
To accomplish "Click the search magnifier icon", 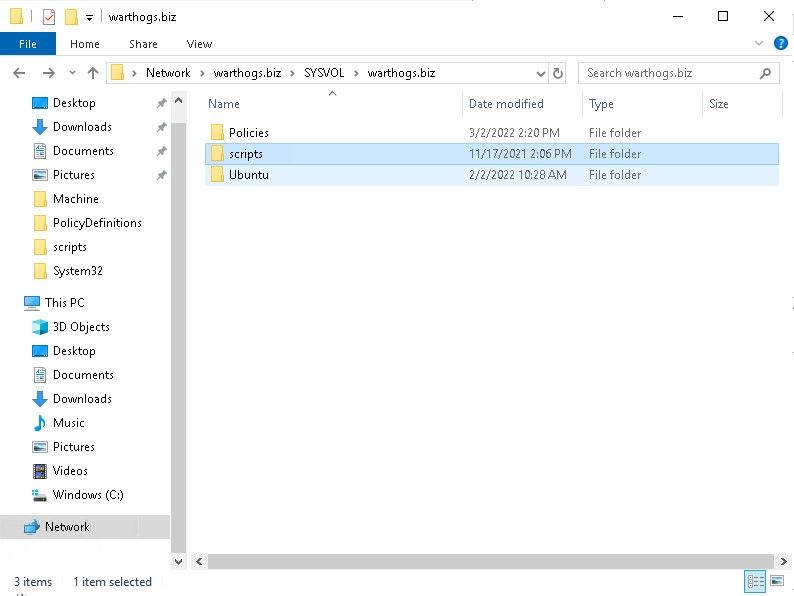I will (765, 73).
